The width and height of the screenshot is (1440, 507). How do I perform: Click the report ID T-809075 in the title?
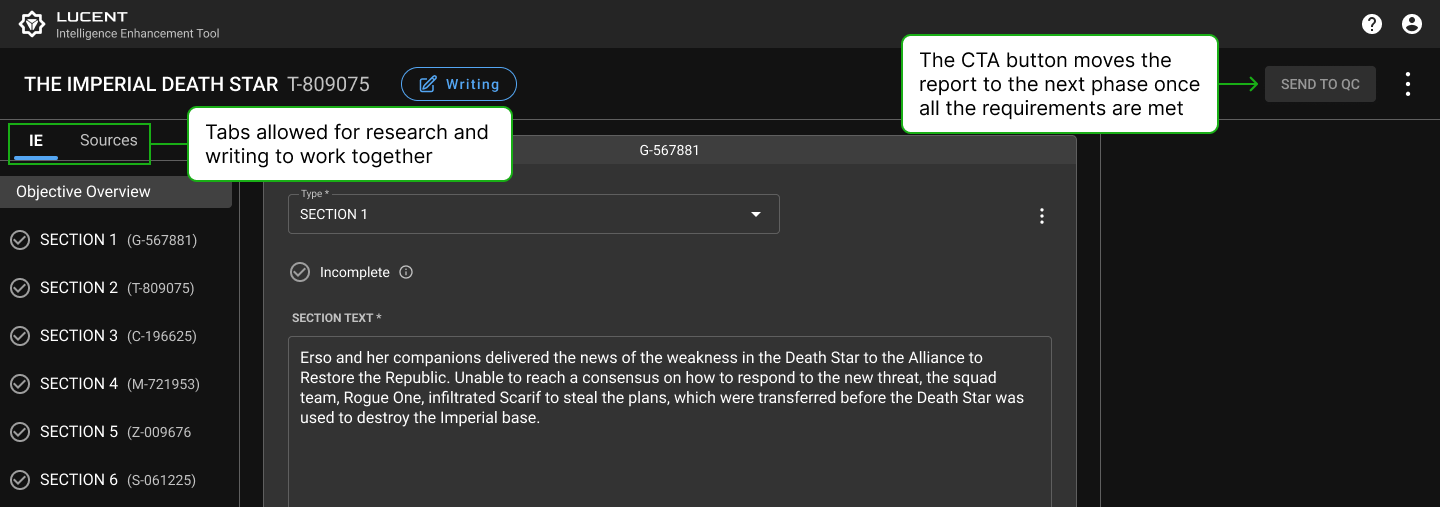click(329, 84)
